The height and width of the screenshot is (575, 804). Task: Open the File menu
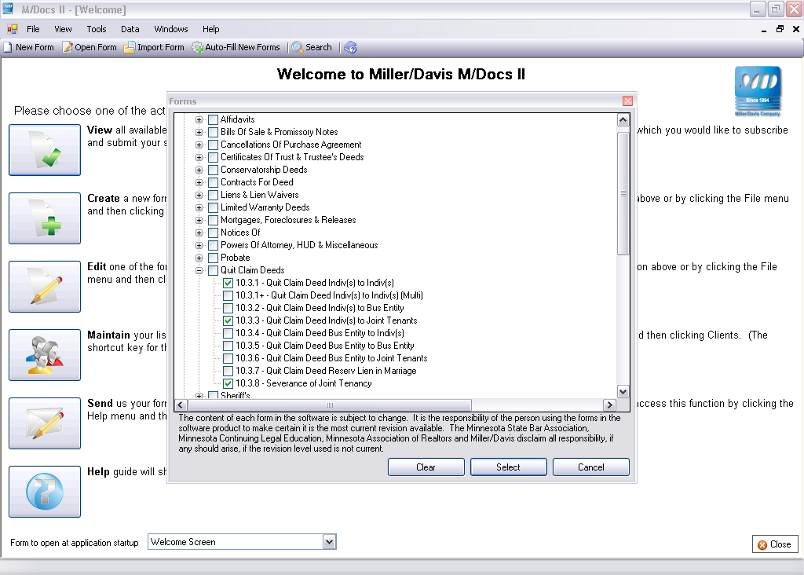33,29
